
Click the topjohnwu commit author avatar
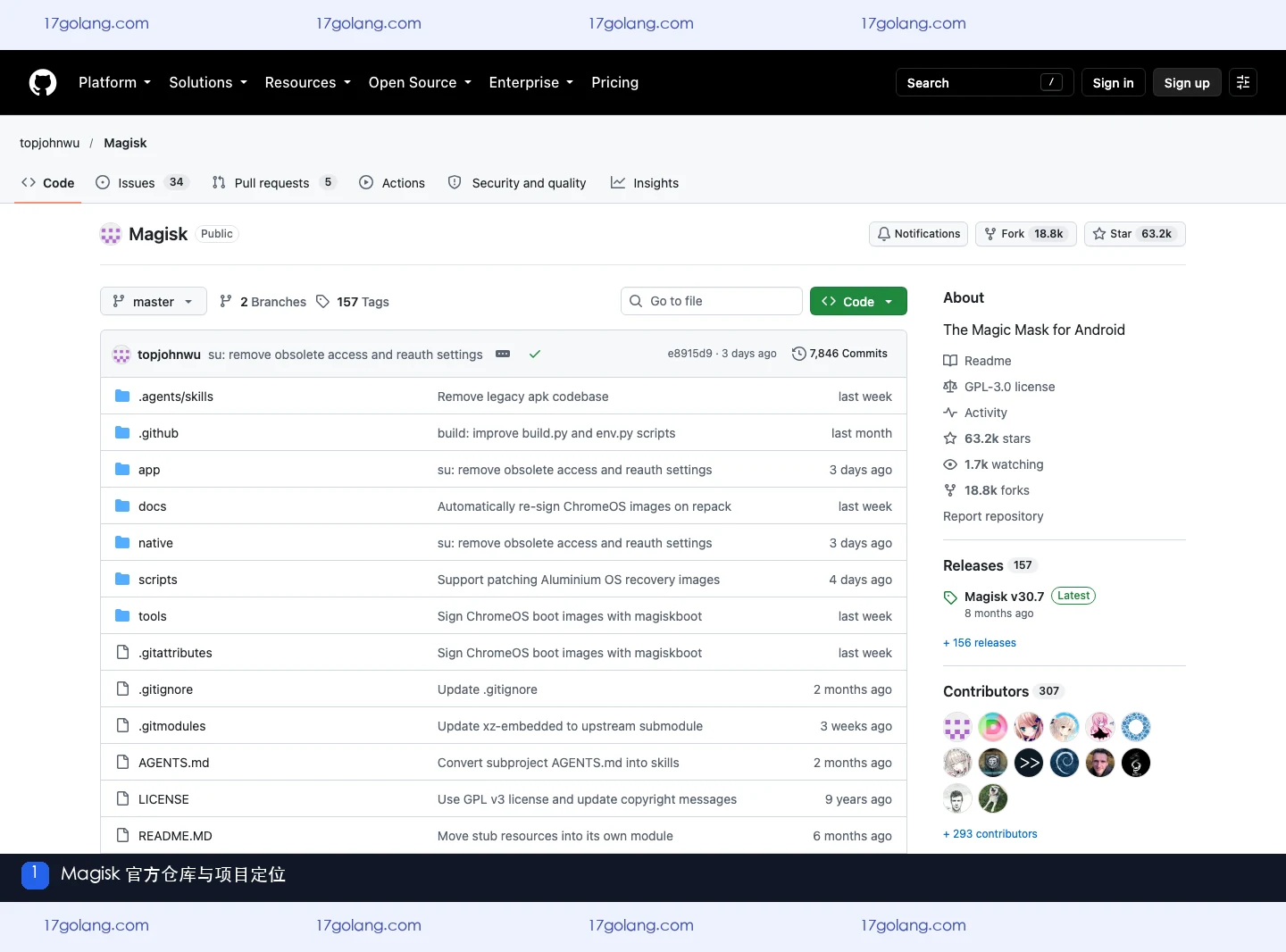pos(121,355)
